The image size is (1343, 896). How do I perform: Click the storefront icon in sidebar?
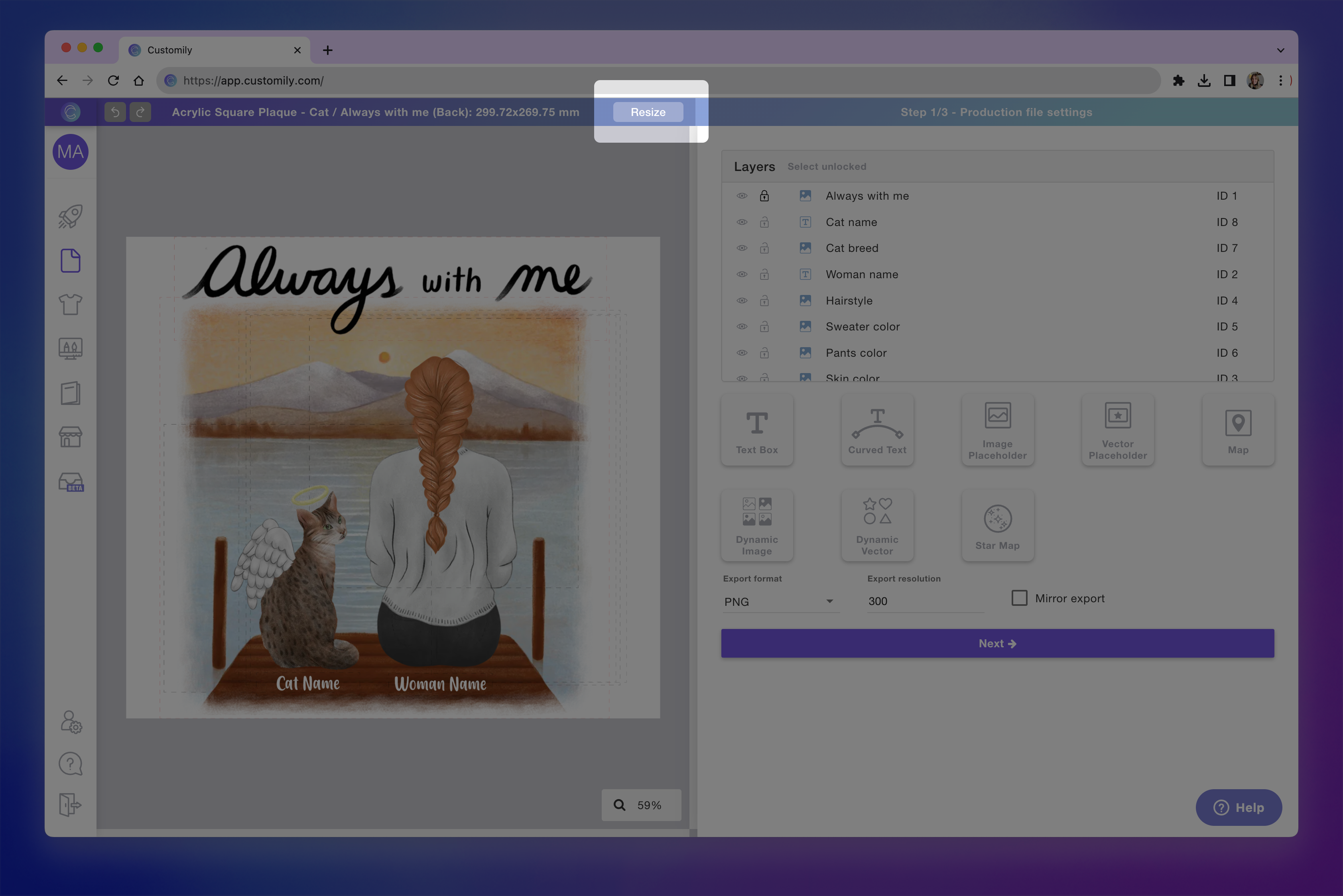(x=70, y=437)
